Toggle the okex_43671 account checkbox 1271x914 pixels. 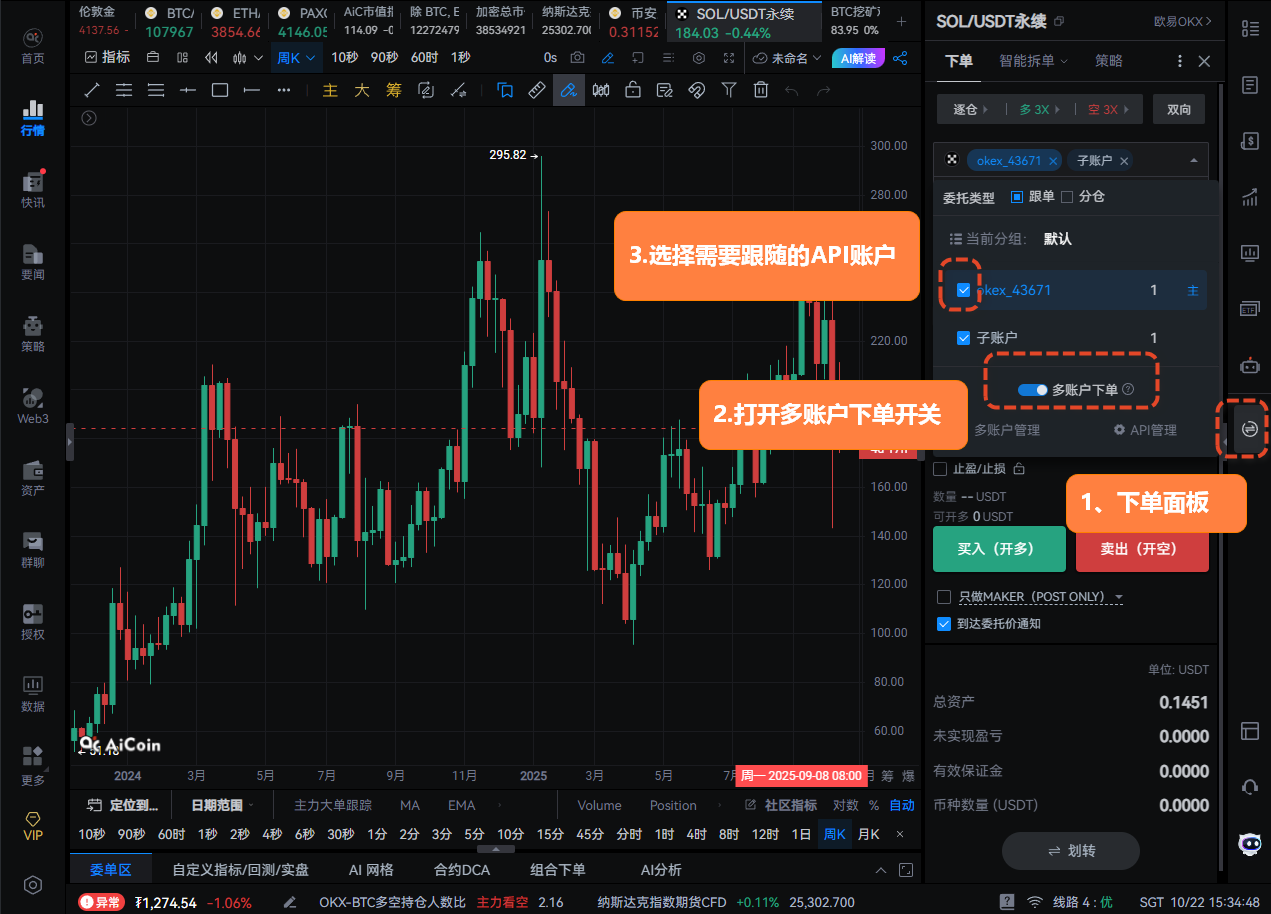tap(964, 290)
